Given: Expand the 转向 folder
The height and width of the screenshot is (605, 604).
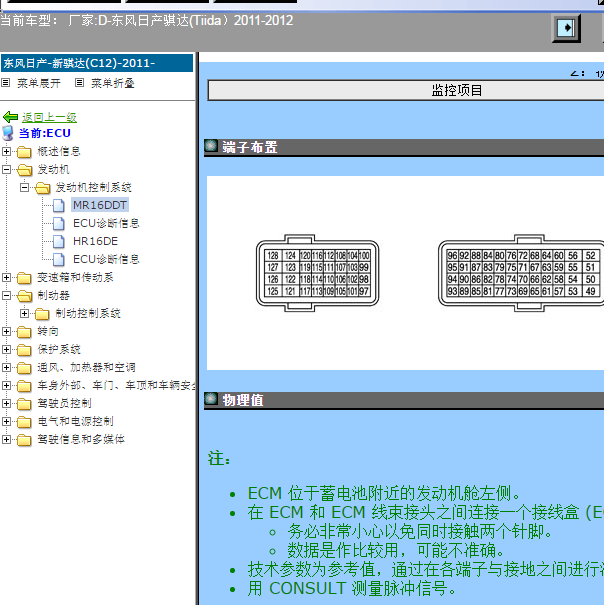Looking at the screenshot, I should point(6,331).
